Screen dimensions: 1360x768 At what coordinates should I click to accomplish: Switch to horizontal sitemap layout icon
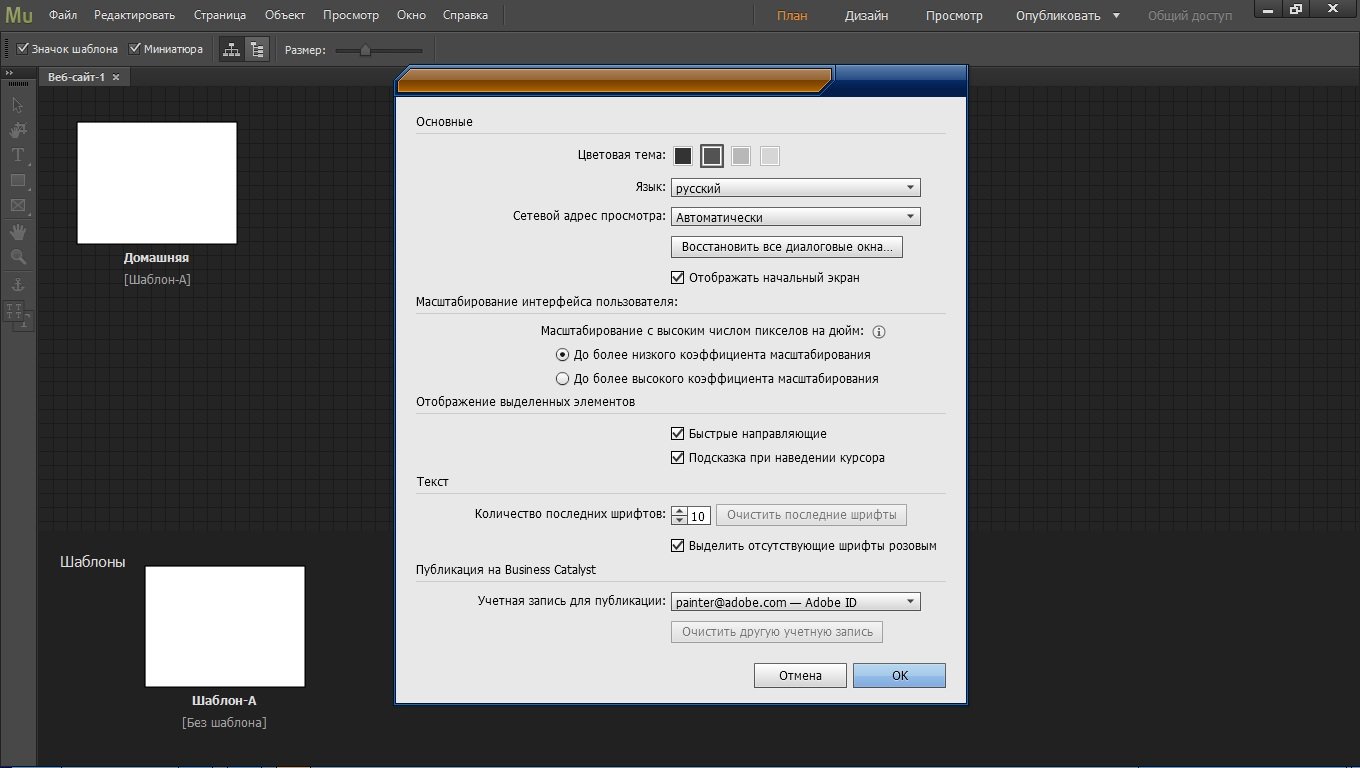click(231, 49)
